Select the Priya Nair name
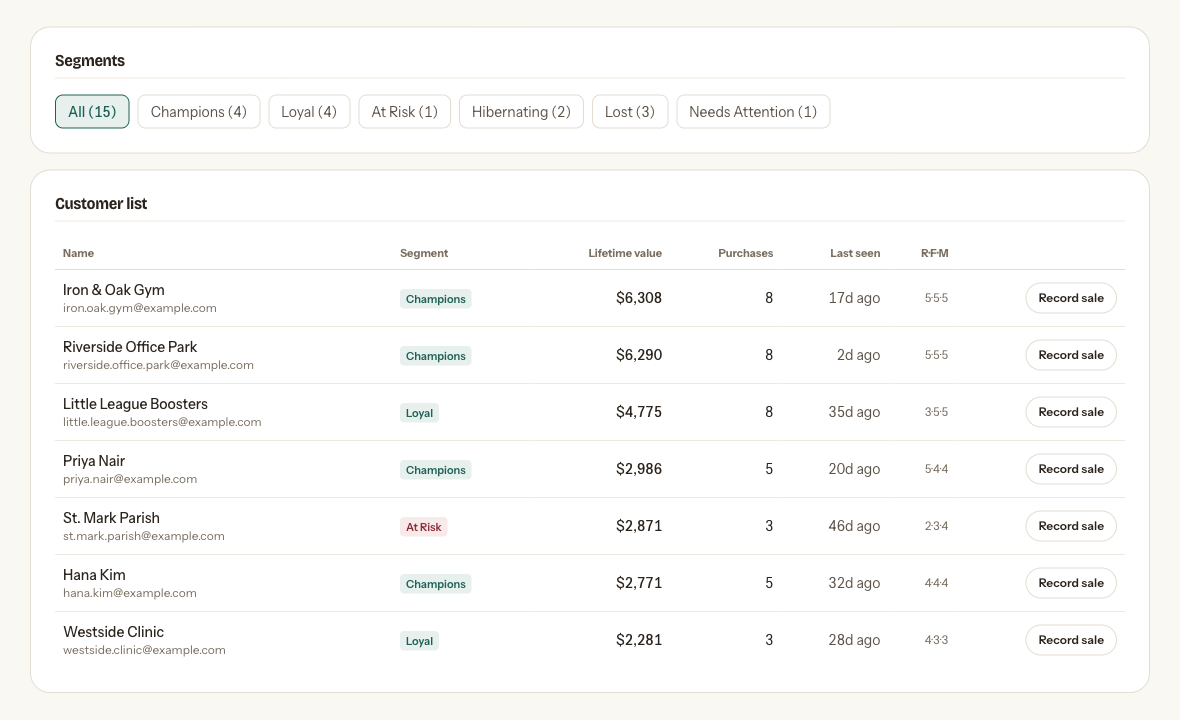 94,461
